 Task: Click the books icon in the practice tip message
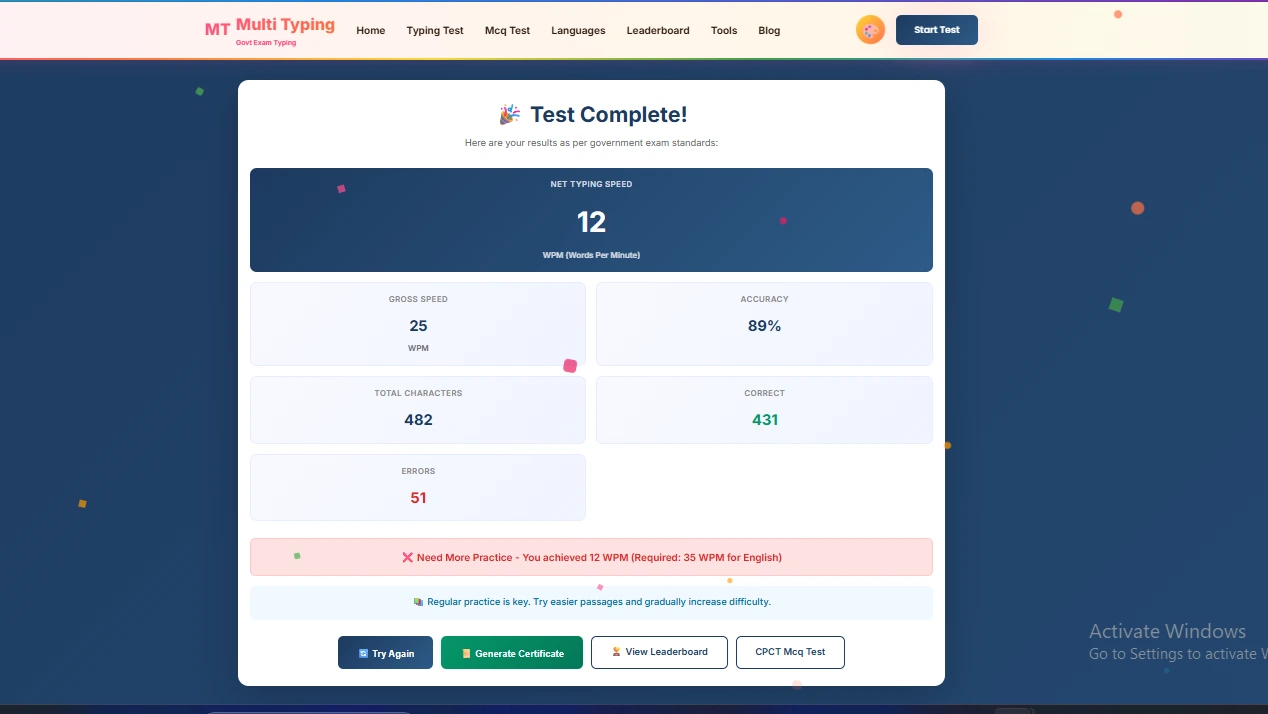click(x=417, y=602)
